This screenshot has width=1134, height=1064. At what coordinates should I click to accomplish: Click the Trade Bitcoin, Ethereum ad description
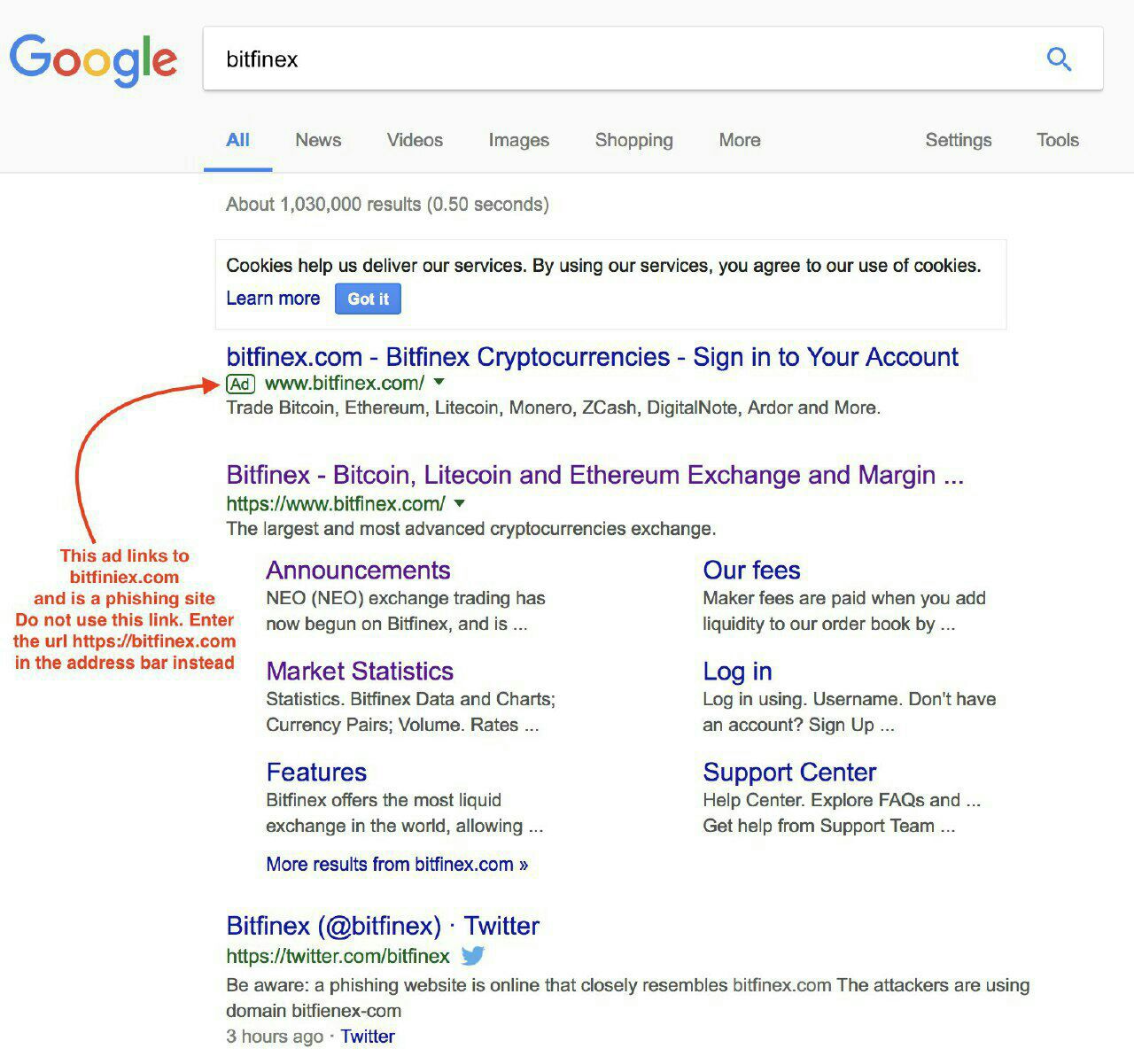(553, 408)
